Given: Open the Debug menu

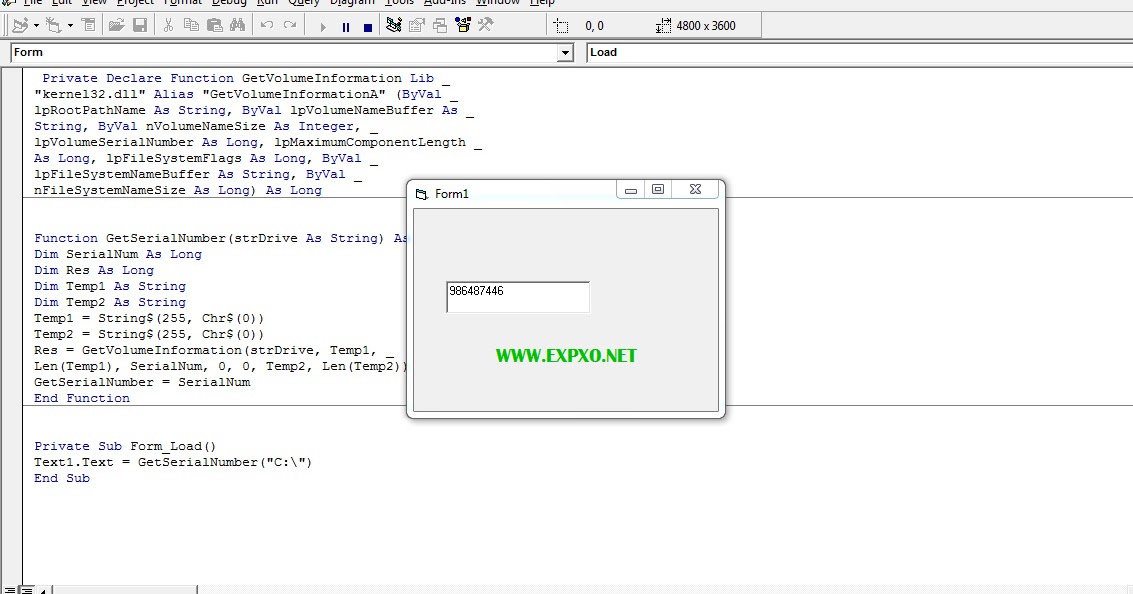Looking at the screenshot, I should tap(228, 4).
